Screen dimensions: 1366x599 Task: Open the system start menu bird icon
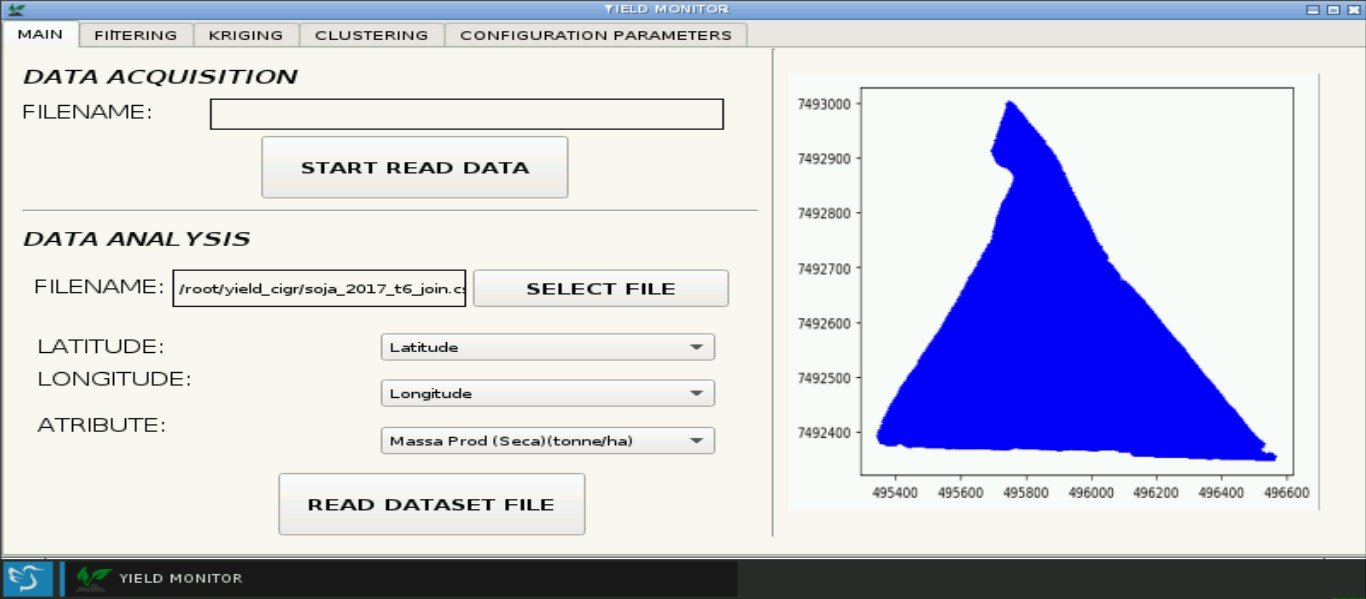click(x=27, y=579)
